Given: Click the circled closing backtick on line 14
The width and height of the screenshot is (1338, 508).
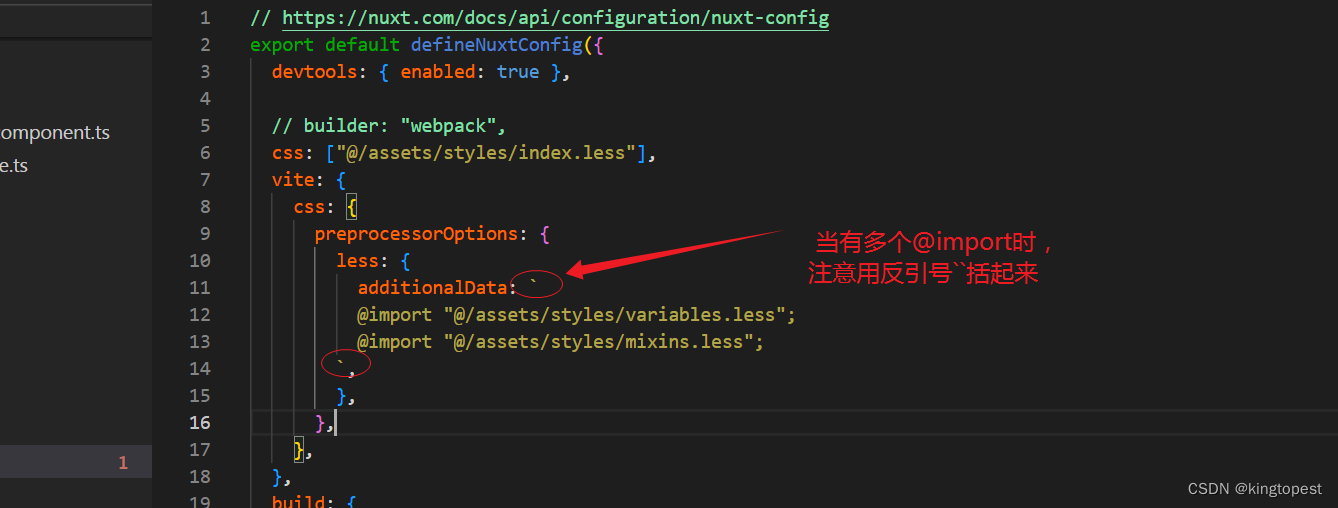Looking at the screenshot, I should point(341,363).
